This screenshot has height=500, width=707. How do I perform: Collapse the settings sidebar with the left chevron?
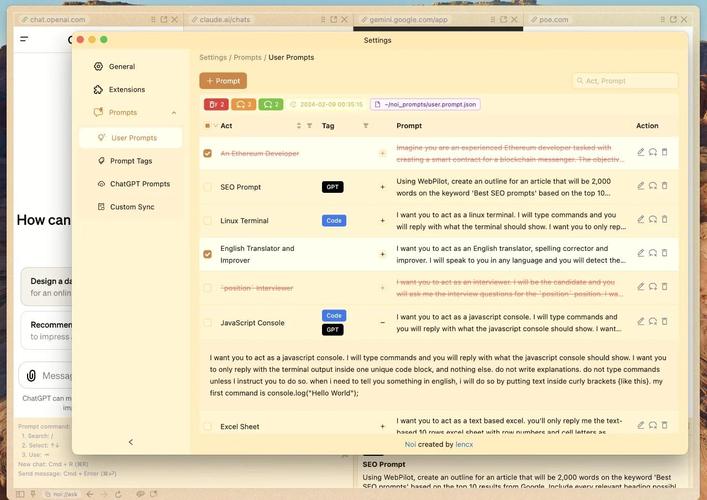[x=131, y=442]
